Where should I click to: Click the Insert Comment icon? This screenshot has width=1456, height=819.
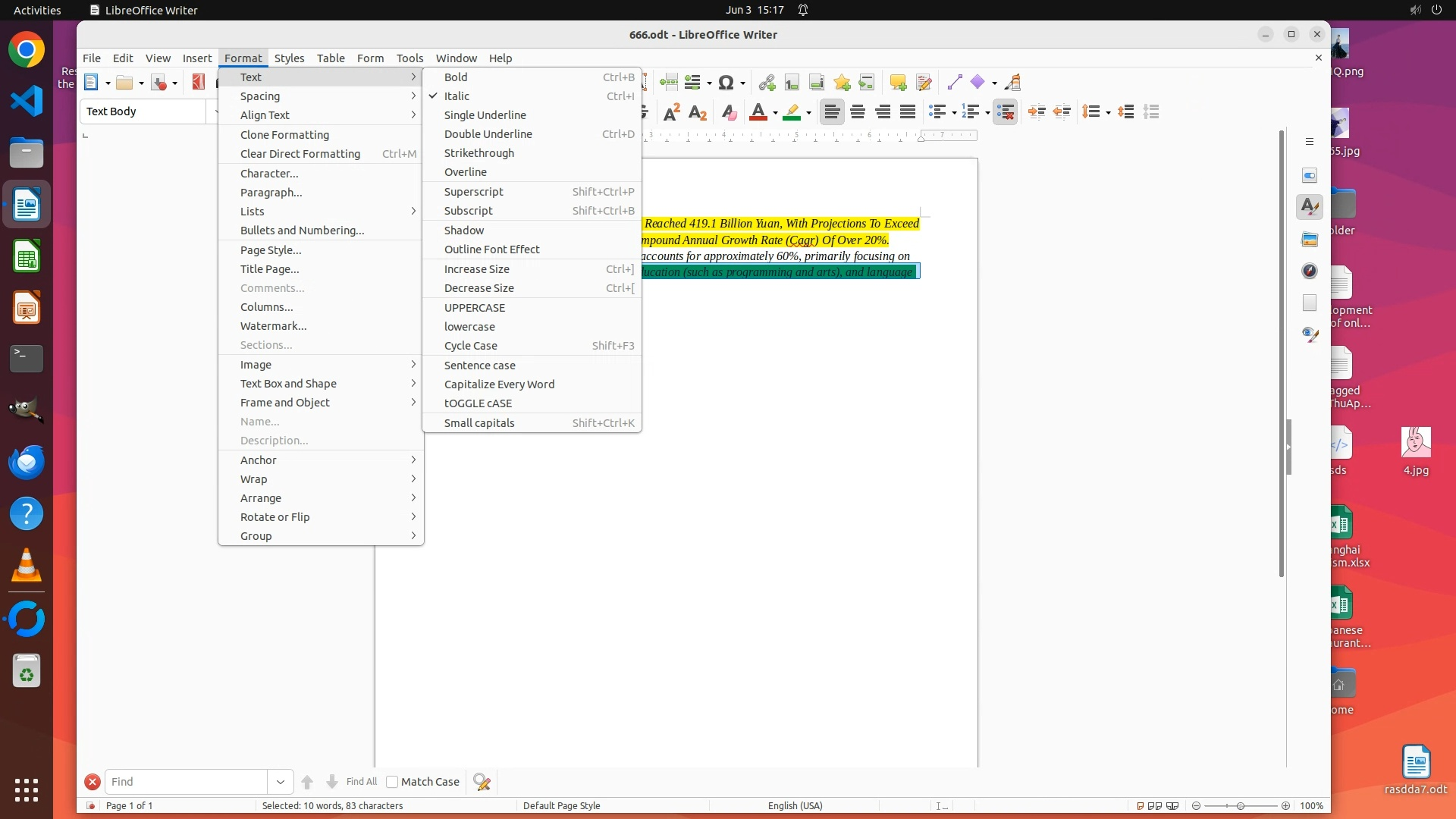[898, 83]
